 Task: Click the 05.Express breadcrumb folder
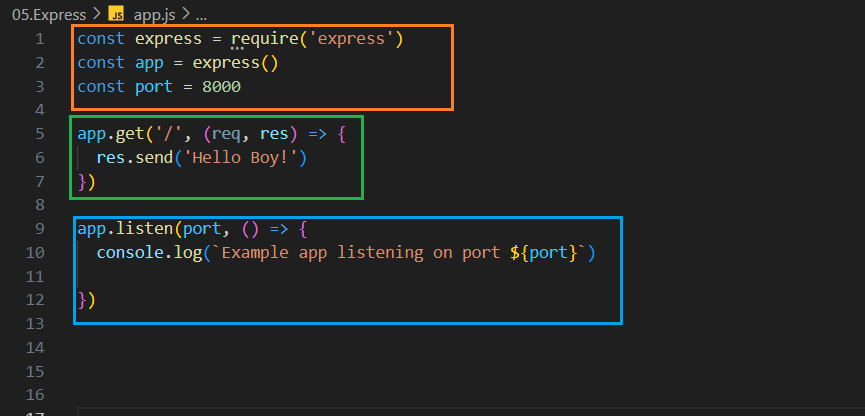pos(49,15)
